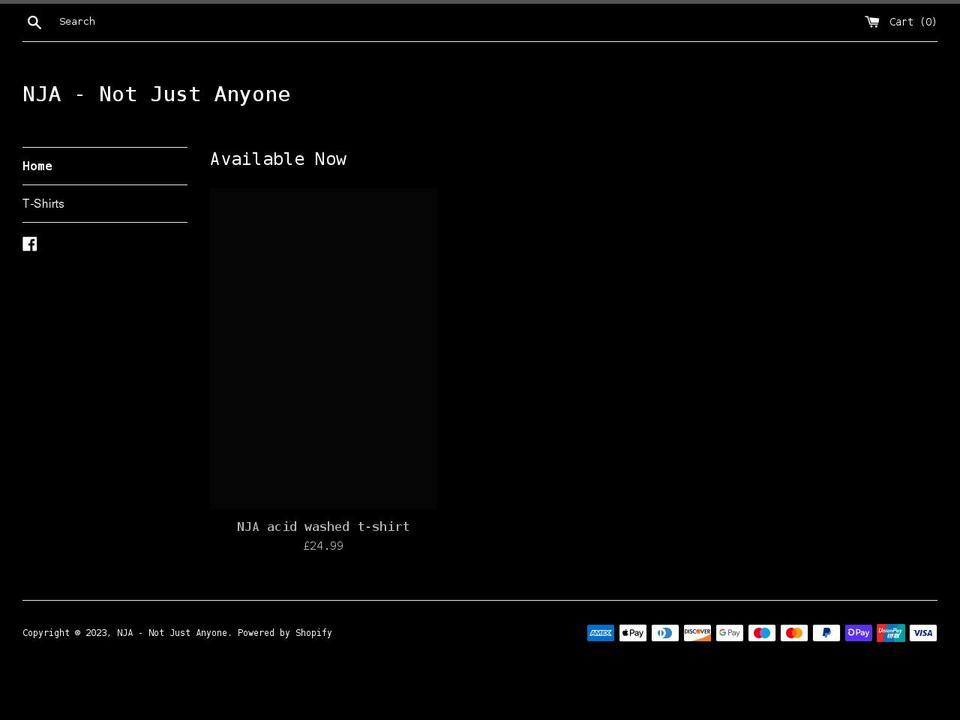Click the Available Now heading
960x720 pixels.
279,159
